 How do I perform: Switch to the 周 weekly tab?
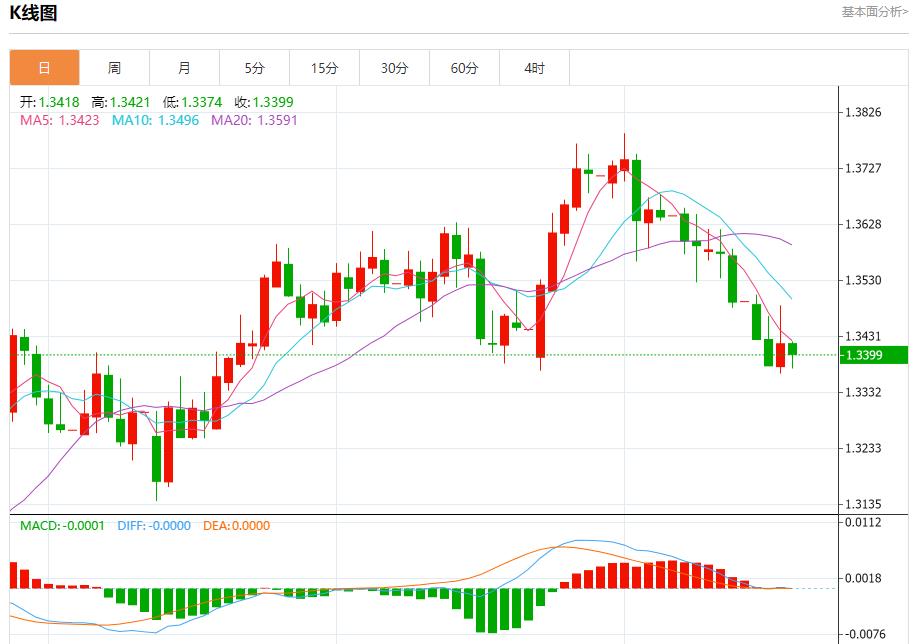pos(114,68)
